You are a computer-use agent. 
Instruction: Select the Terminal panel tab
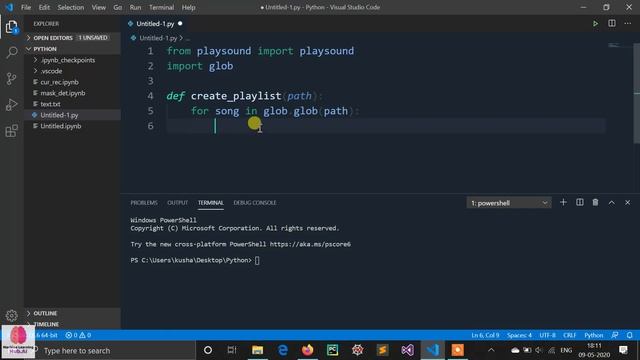(x=211, y=203)
